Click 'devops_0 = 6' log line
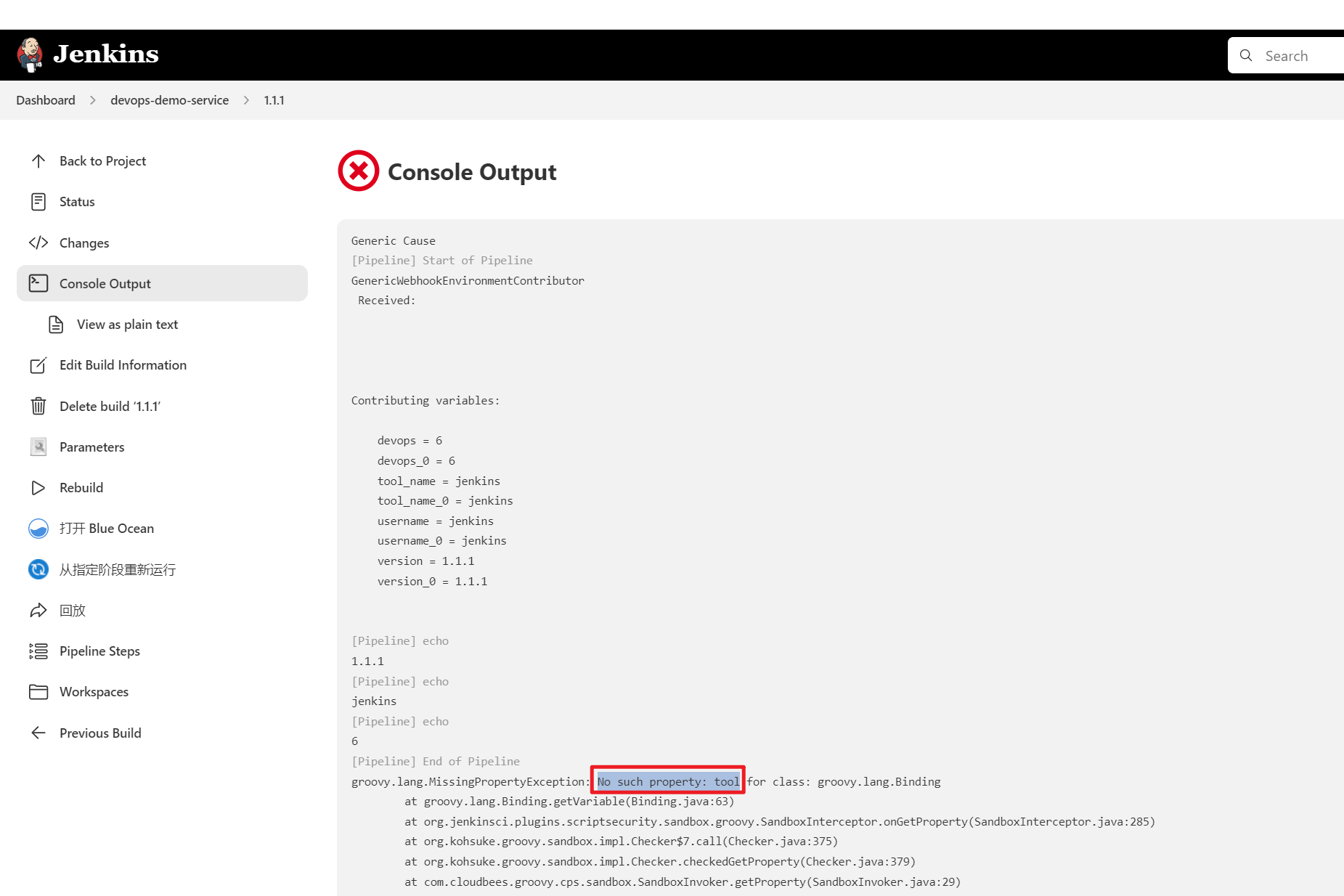 tap(416, 460)
